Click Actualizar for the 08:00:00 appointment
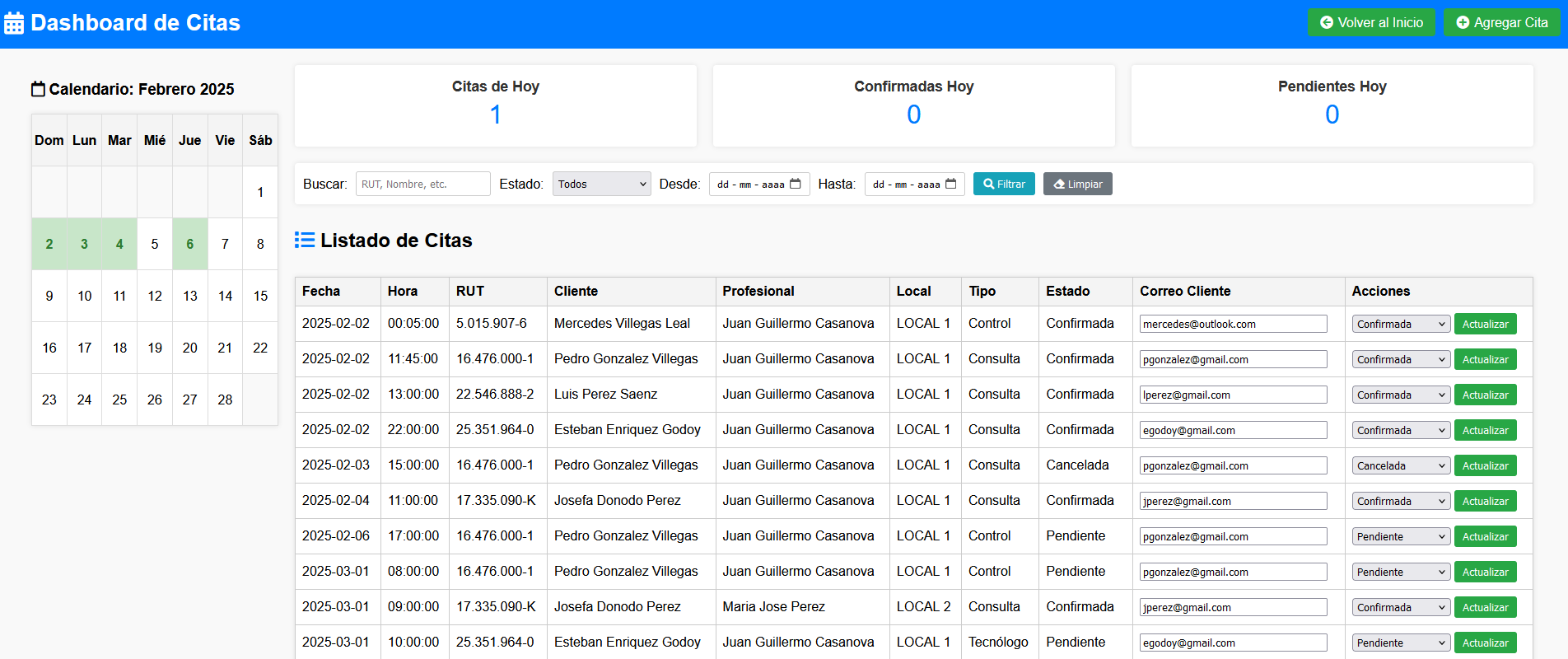Screen dimensions: 1568x659 coord(1485,572)
